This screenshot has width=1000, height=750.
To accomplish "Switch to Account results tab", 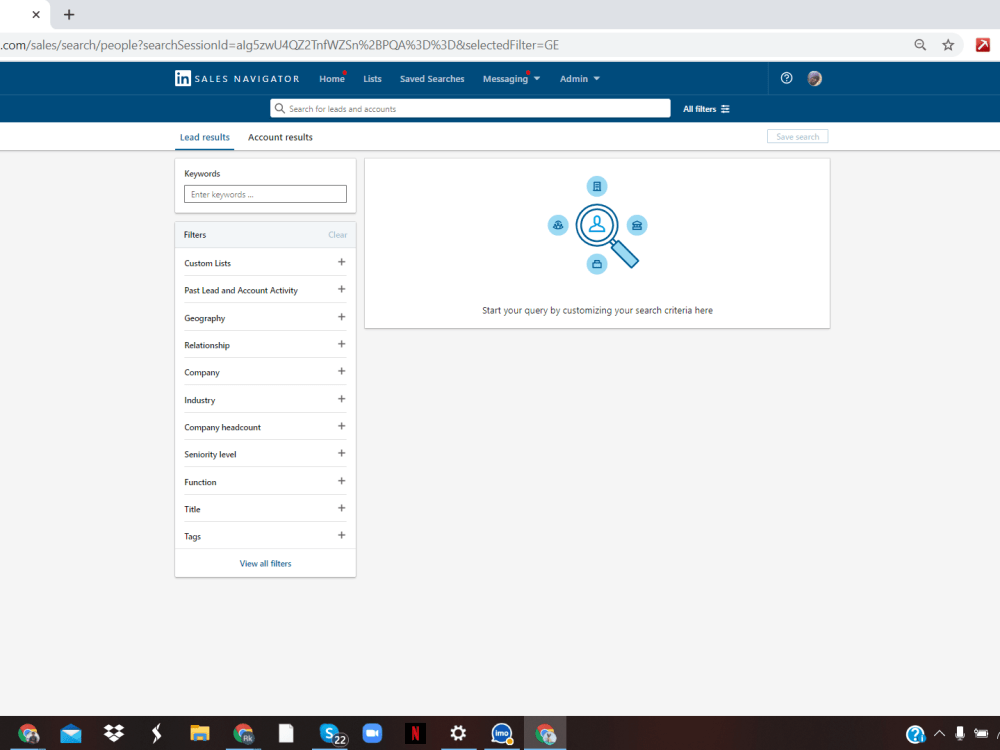I will 280,137.
